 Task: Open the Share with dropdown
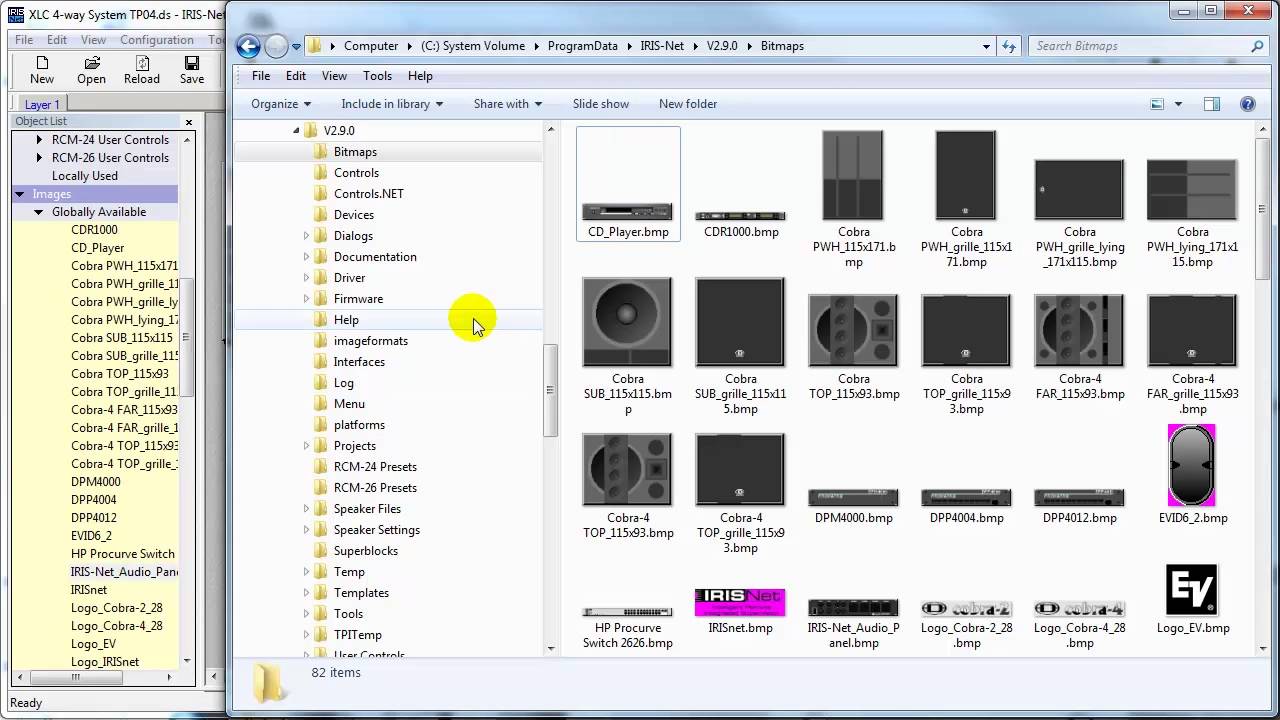(508, 104)
